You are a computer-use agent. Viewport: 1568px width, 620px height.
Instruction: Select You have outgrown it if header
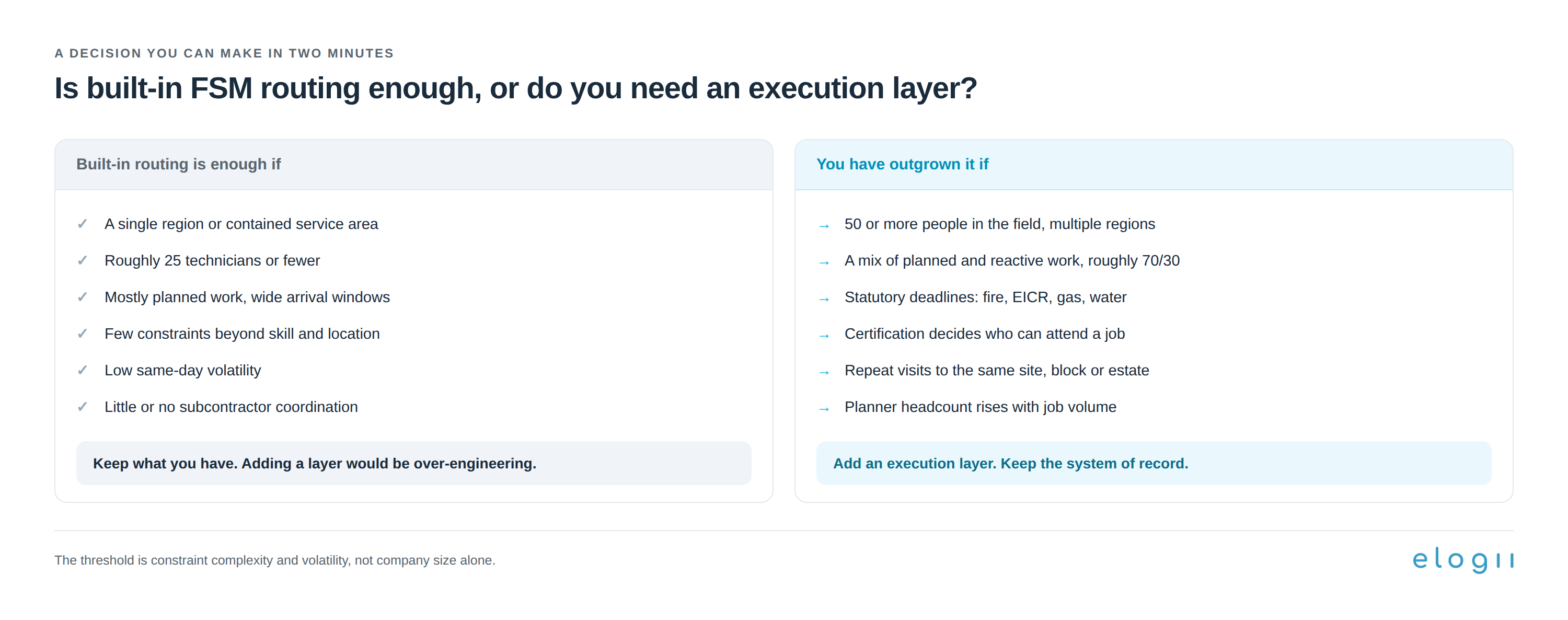[902, 165]
